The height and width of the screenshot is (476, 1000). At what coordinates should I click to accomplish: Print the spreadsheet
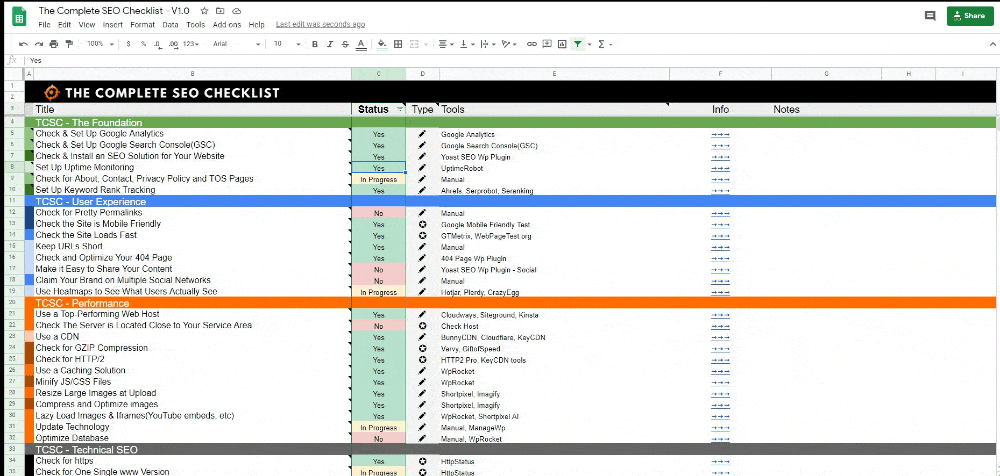(x=54, y=44)
